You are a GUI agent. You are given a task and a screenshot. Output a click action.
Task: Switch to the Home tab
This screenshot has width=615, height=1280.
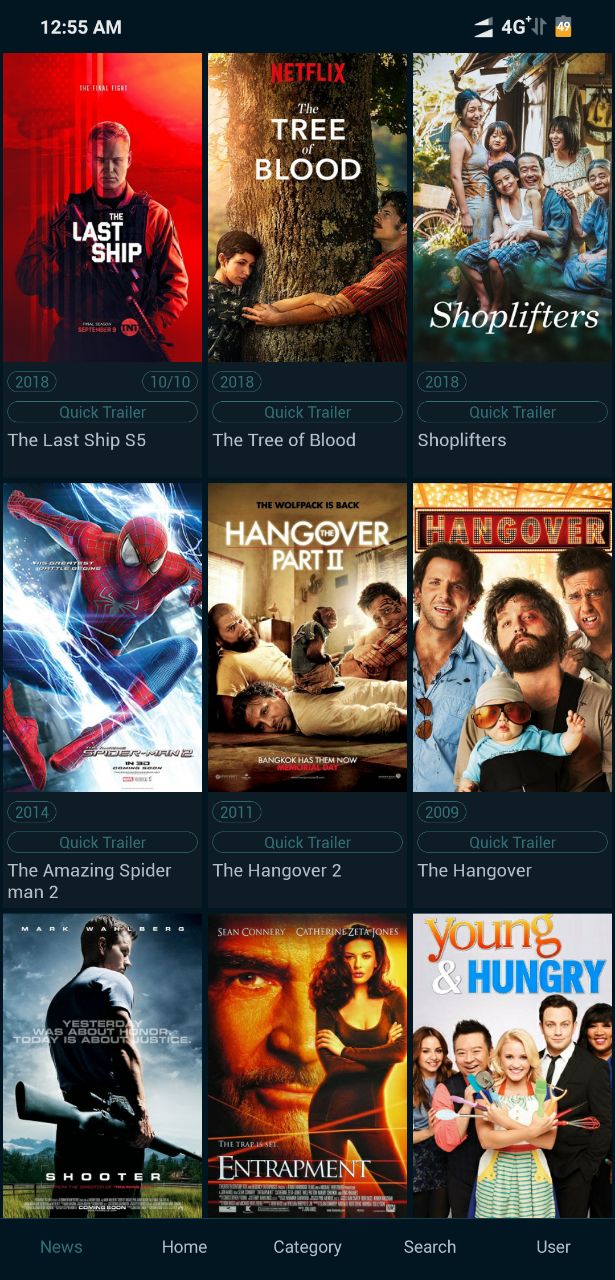click(x=184, y=1247)
